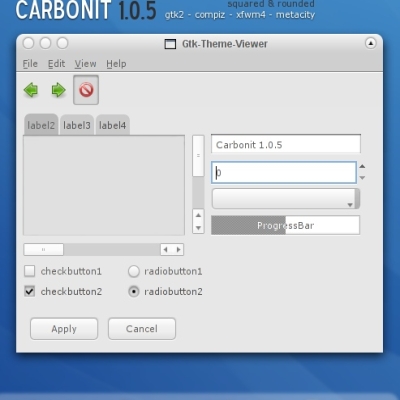Click the empty notebook tab content area
The height and width of the screenshot is (400, 400).
104,185
